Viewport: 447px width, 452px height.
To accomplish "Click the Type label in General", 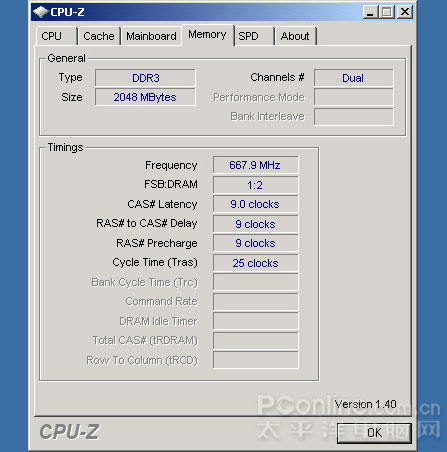I will click(71, 78).
